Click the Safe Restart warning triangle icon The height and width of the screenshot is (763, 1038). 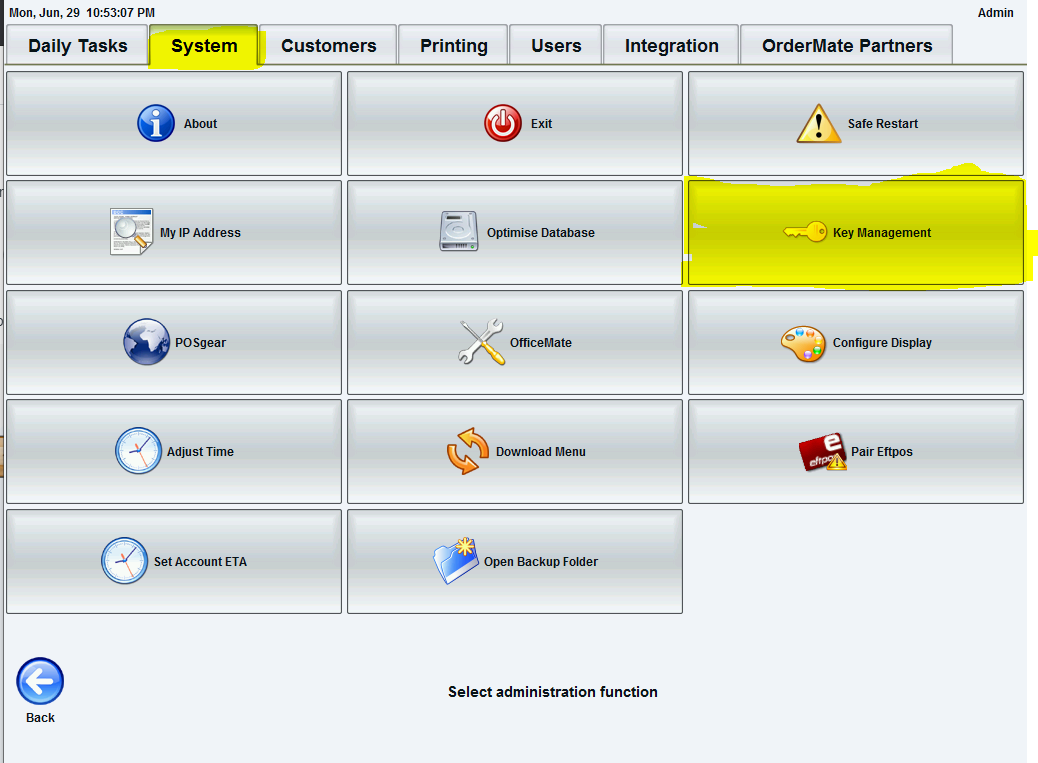[x=819, y=124]
